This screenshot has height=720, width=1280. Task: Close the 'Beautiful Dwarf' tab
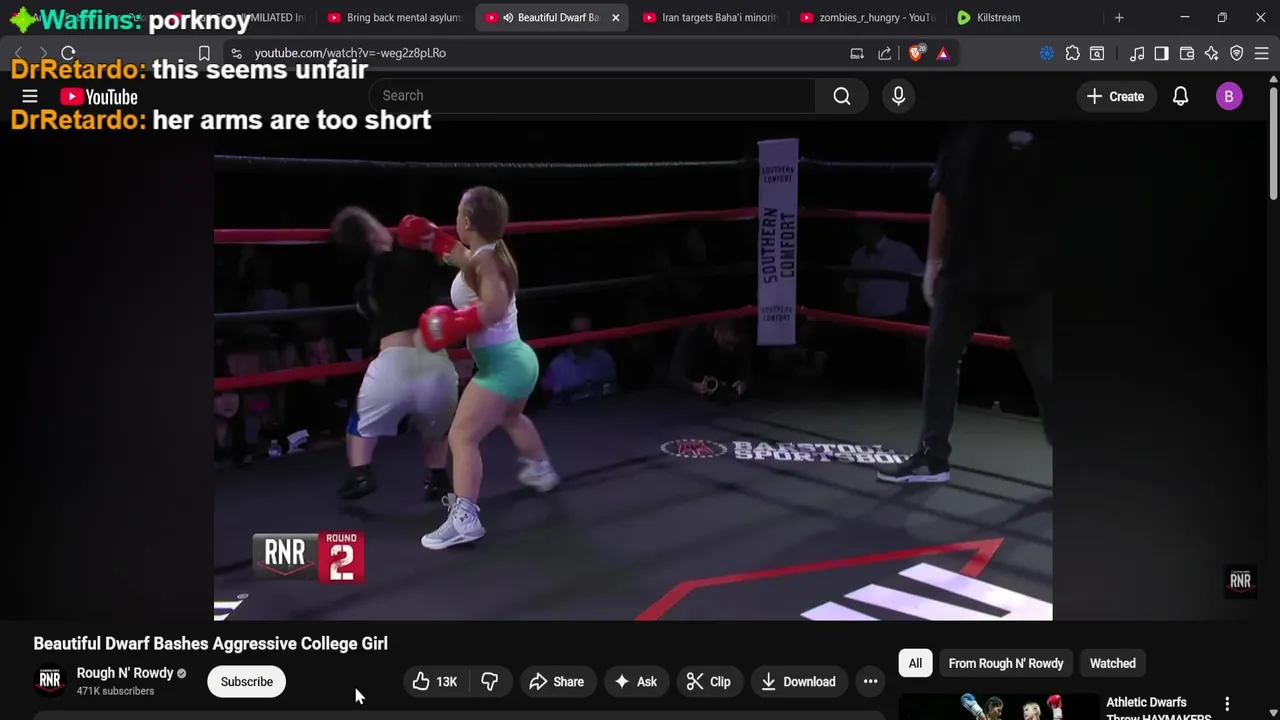615,17
